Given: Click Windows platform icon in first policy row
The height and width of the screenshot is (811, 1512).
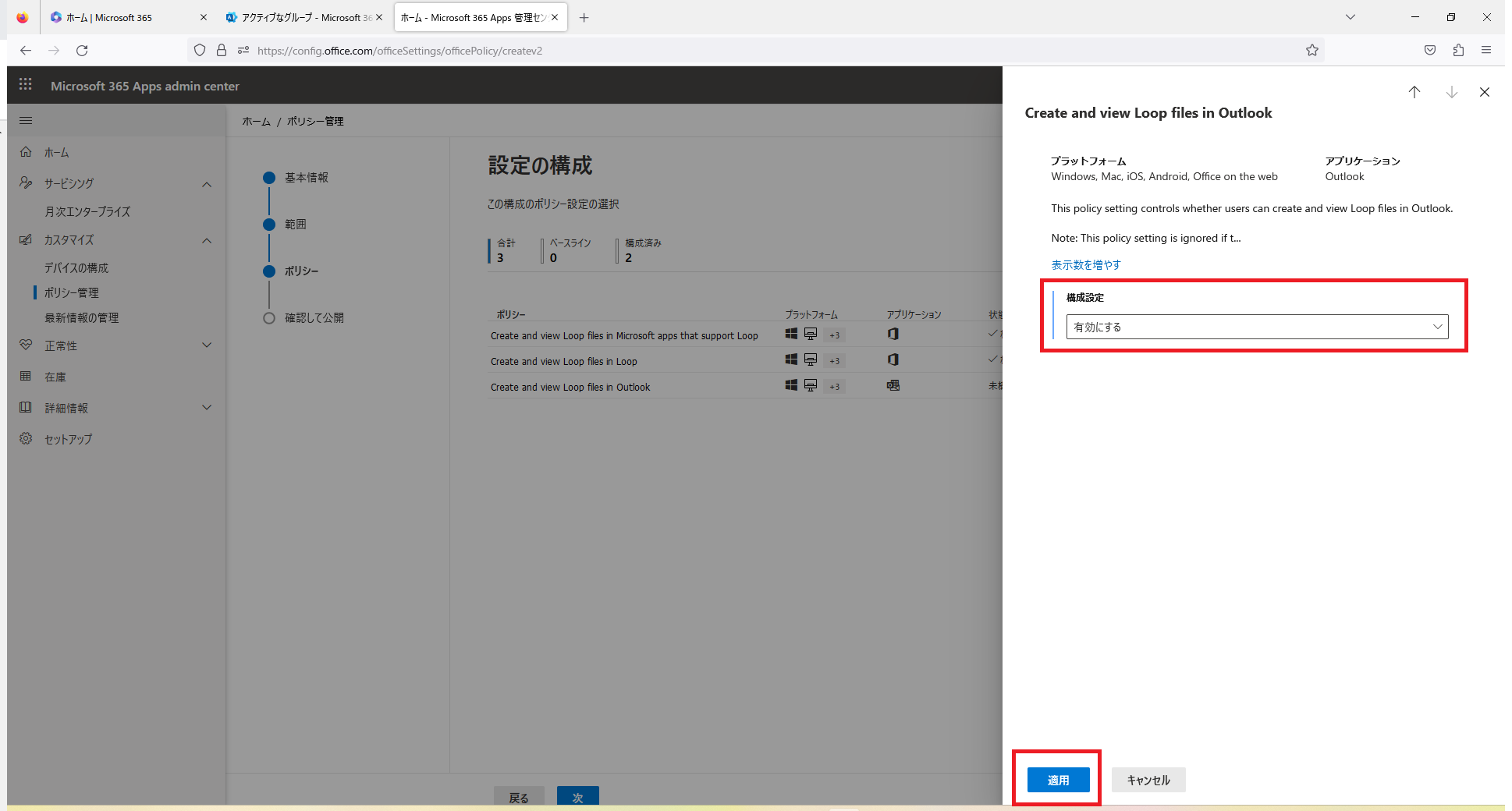Looking at the screenshot, I should 791,334.
